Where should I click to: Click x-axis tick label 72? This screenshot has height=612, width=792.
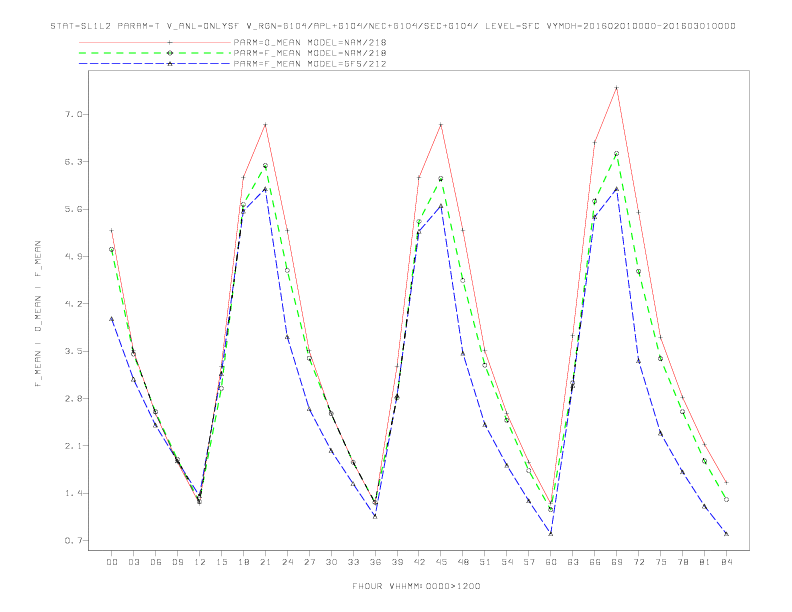(x=638, y=562)
